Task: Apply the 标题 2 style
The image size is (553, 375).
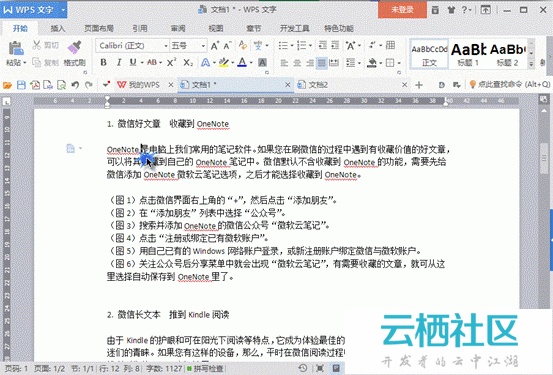Action: (x=507, y=54)
